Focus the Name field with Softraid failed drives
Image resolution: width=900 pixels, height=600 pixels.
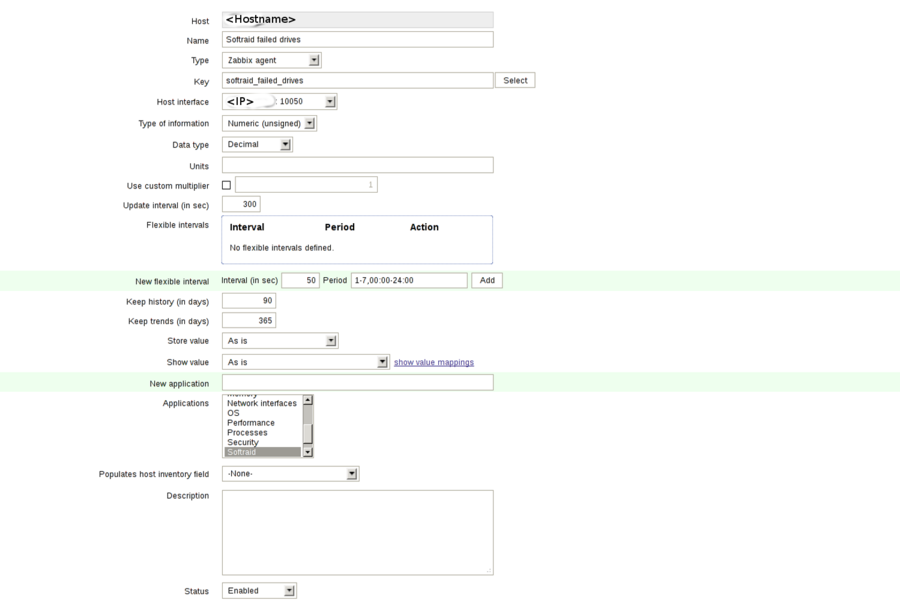click(357, 40)
